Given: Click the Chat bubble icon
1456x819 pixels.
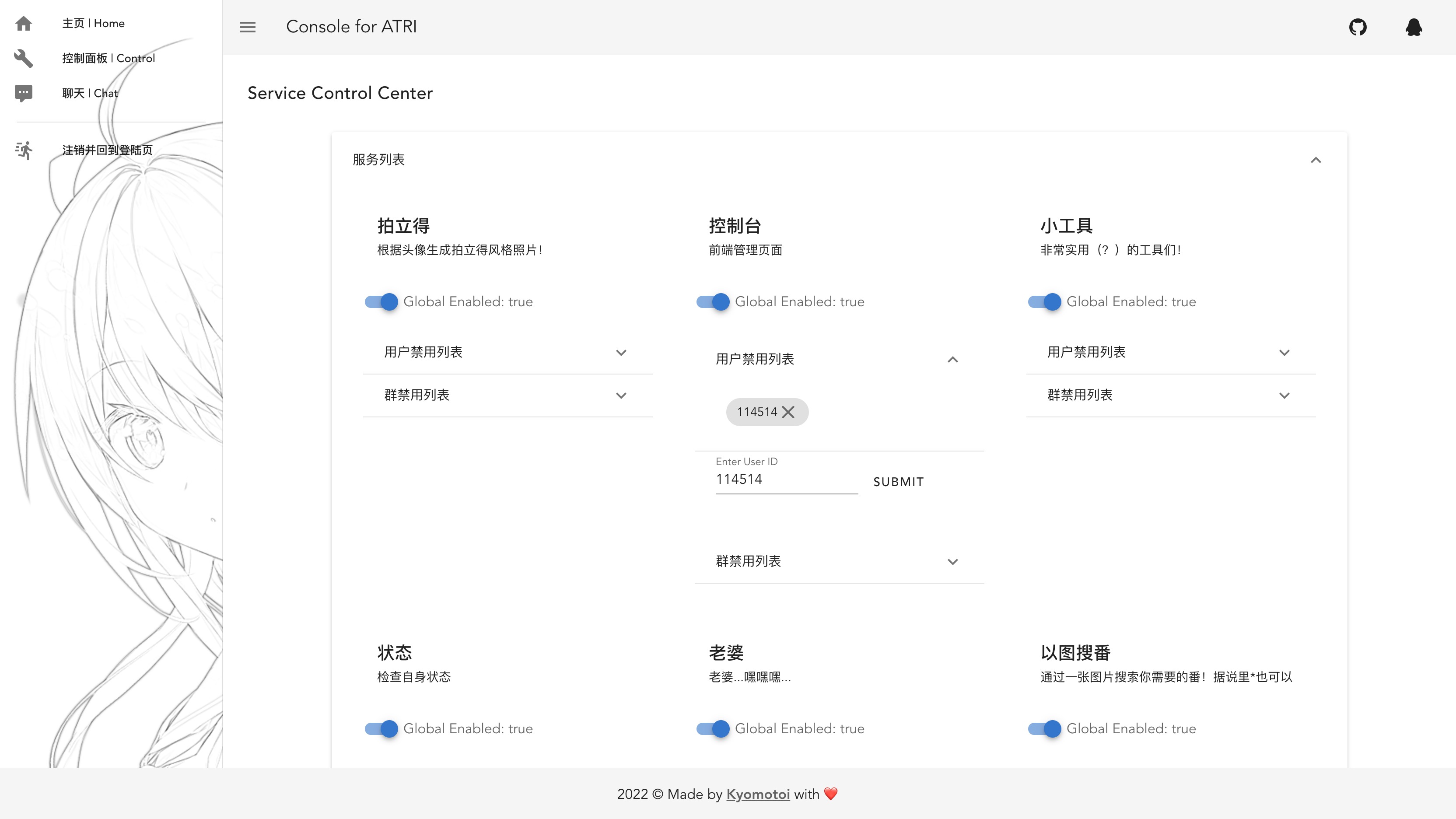Looking at the screenshot, I should [24, 93].
